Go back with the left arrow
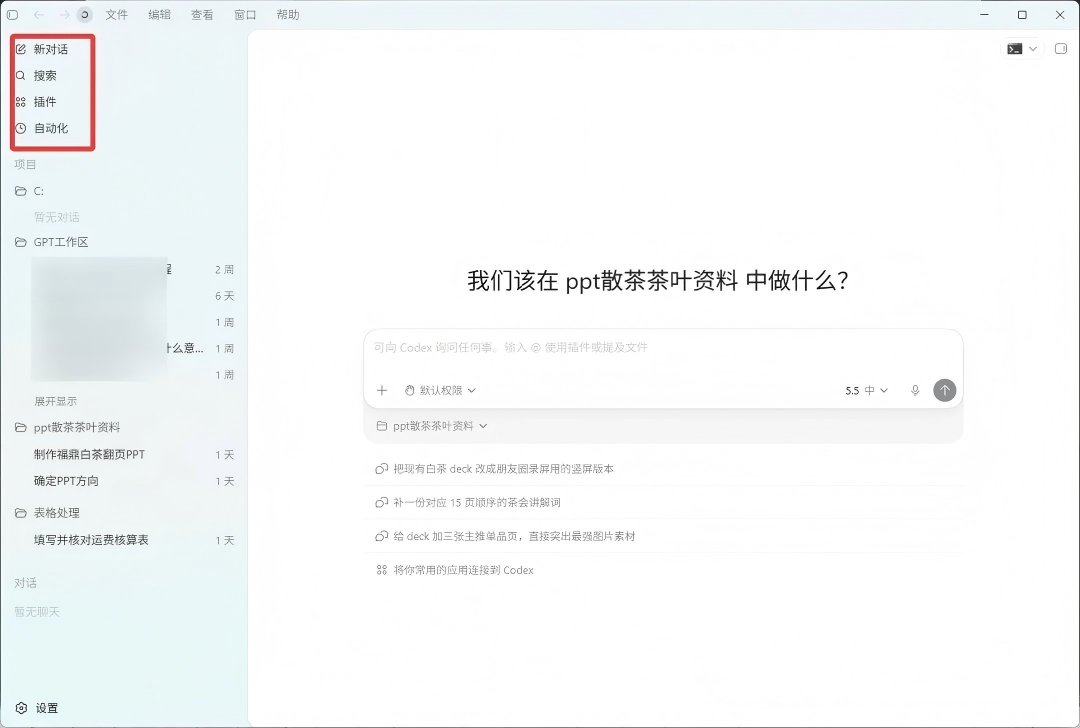The image size is (1080, 728). pos(39,14)
